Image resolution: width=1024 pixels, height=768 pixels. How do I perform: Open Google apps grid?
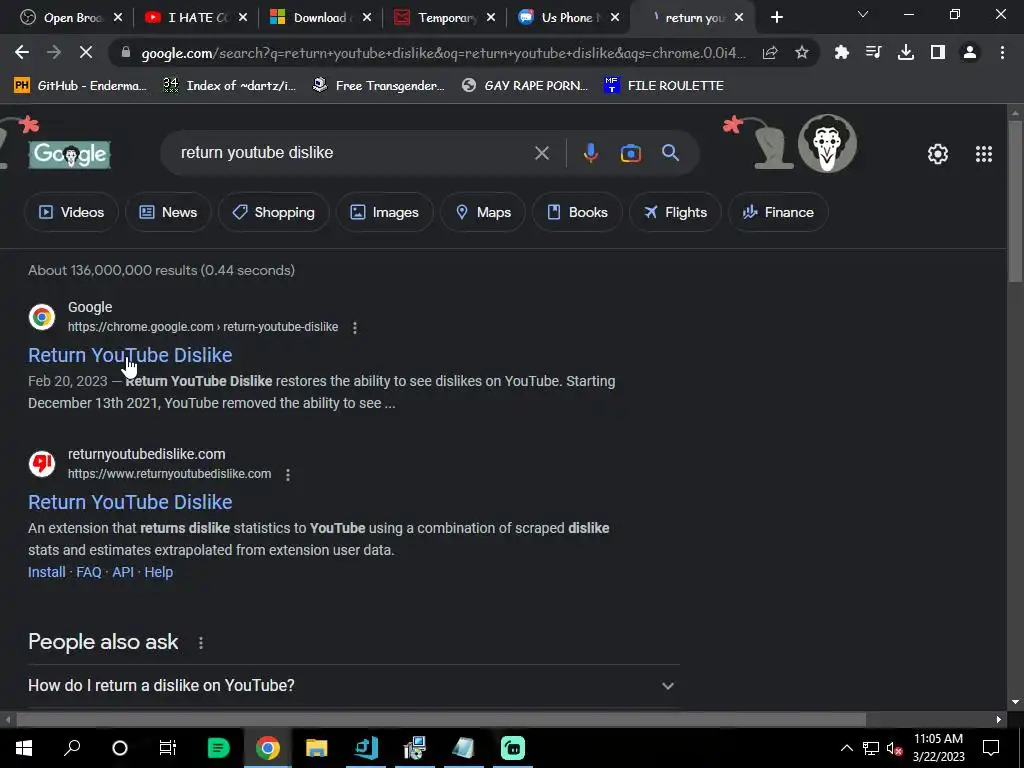click(x=984, y=154)
